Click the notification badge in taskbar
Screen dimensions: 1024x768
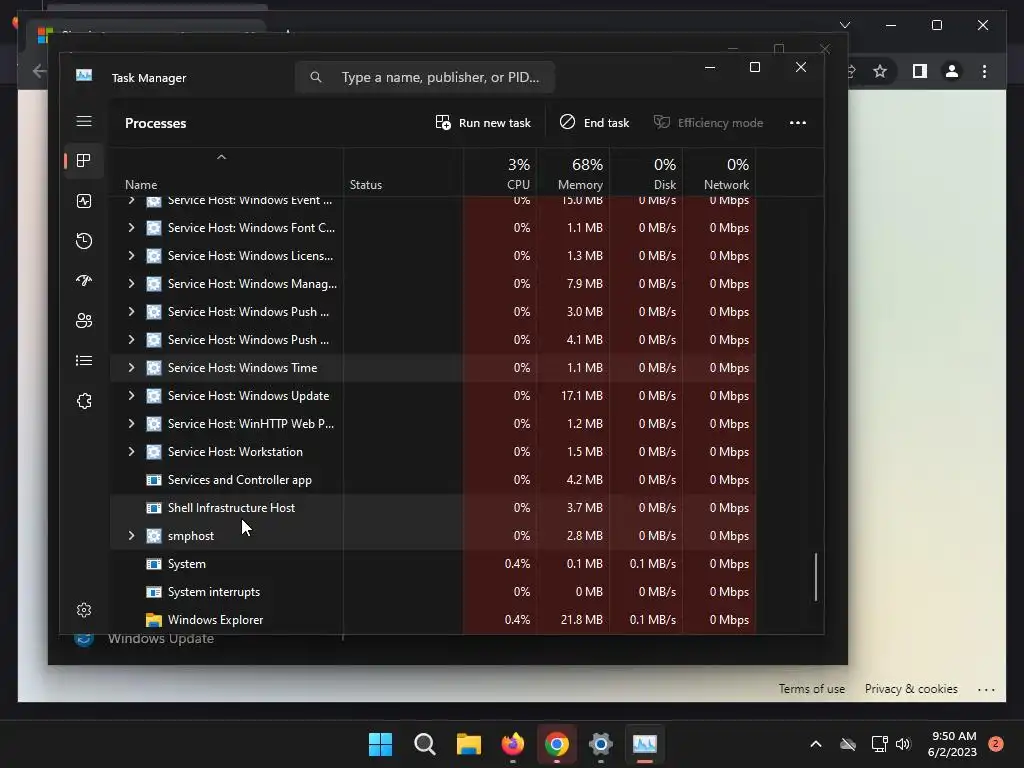pos(995,744)
